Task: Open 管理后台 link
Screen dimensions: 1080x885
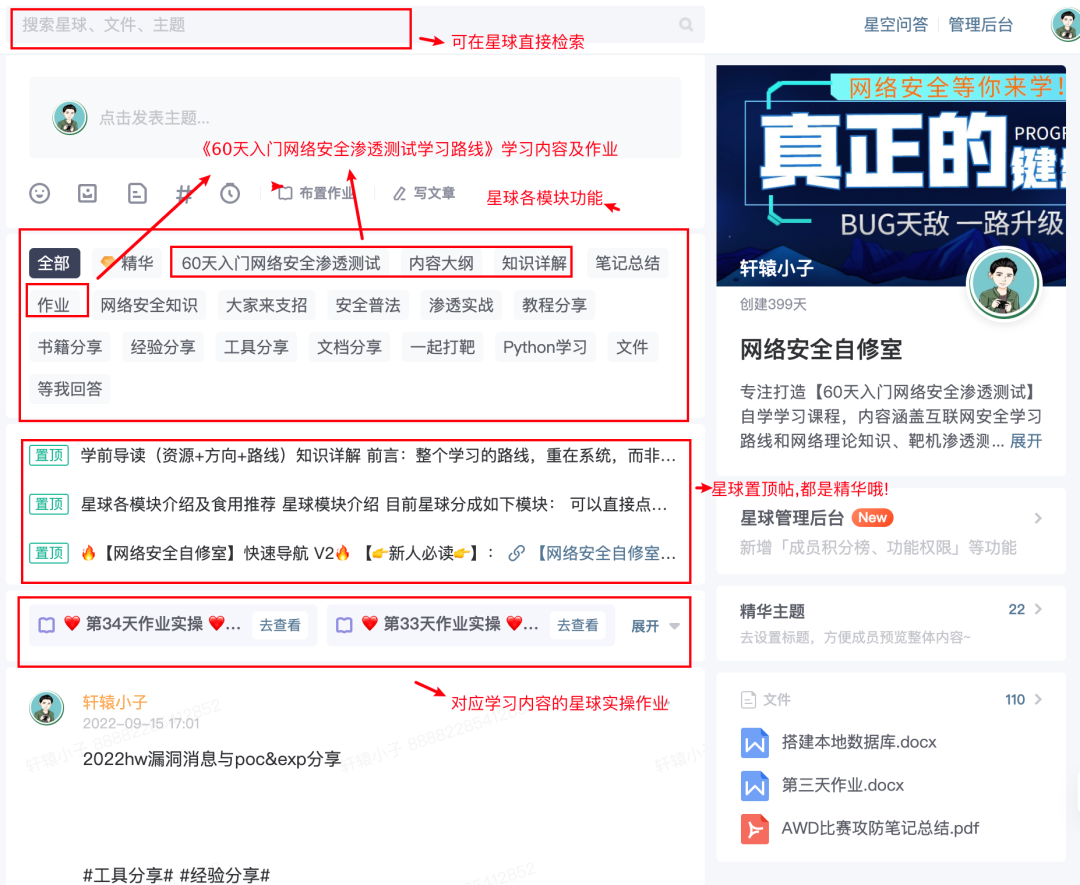Action: (980, 25)
